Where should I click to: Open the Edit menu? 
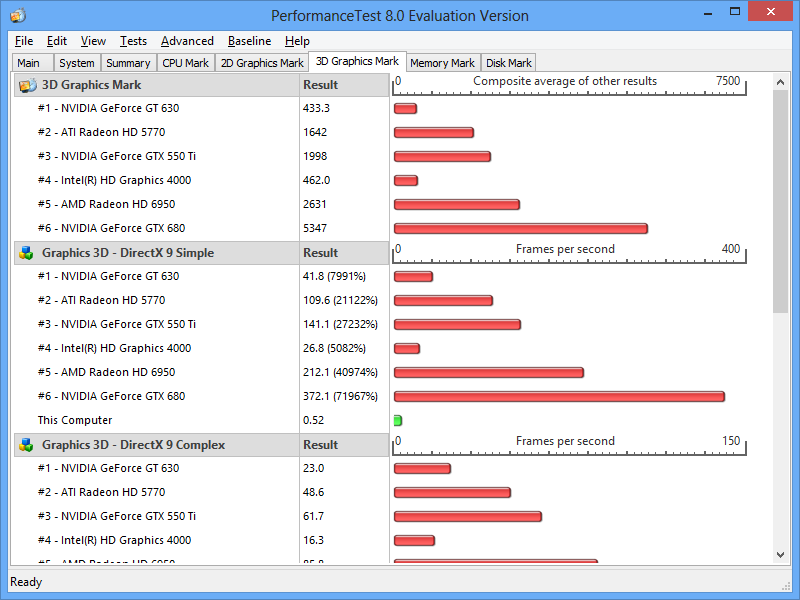(x=57, y=41)
